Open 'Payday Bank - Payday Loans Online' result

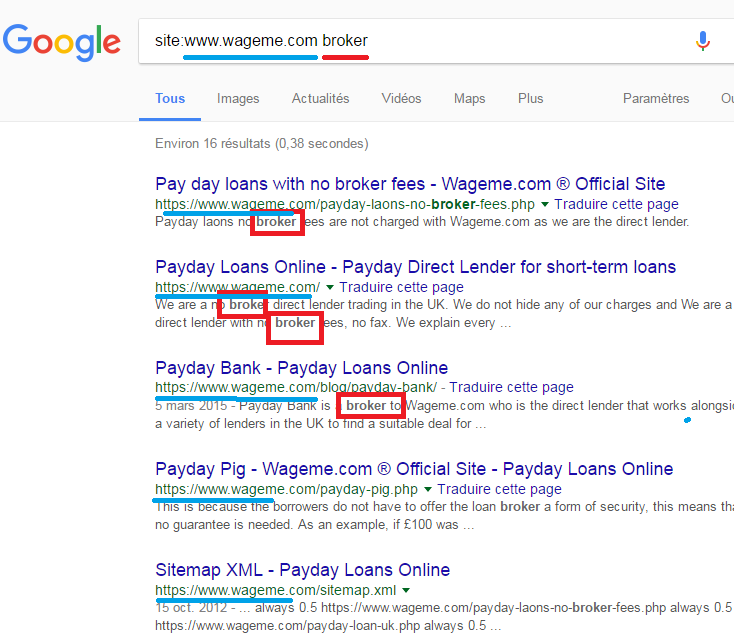[301, 368]
